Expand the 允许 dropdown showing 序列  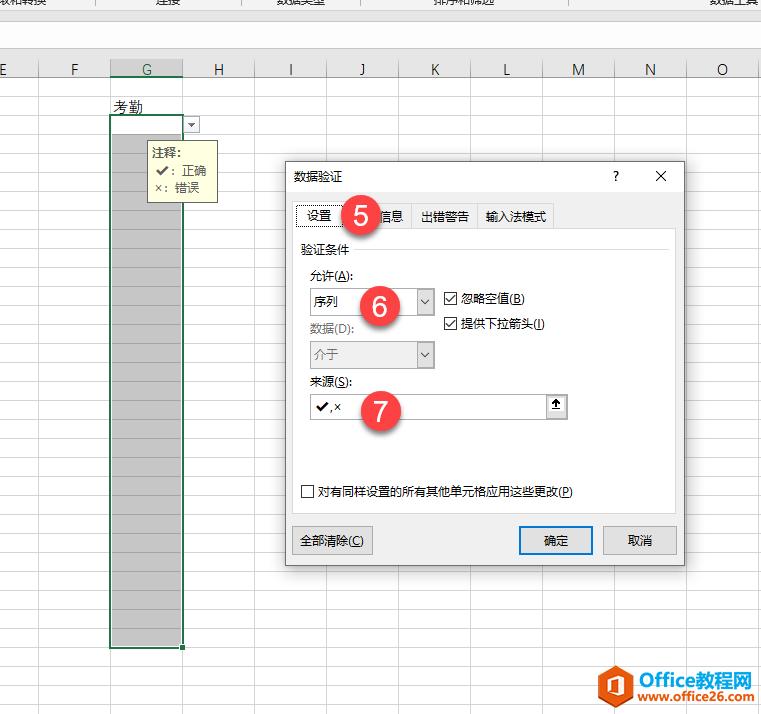[425, 301]
